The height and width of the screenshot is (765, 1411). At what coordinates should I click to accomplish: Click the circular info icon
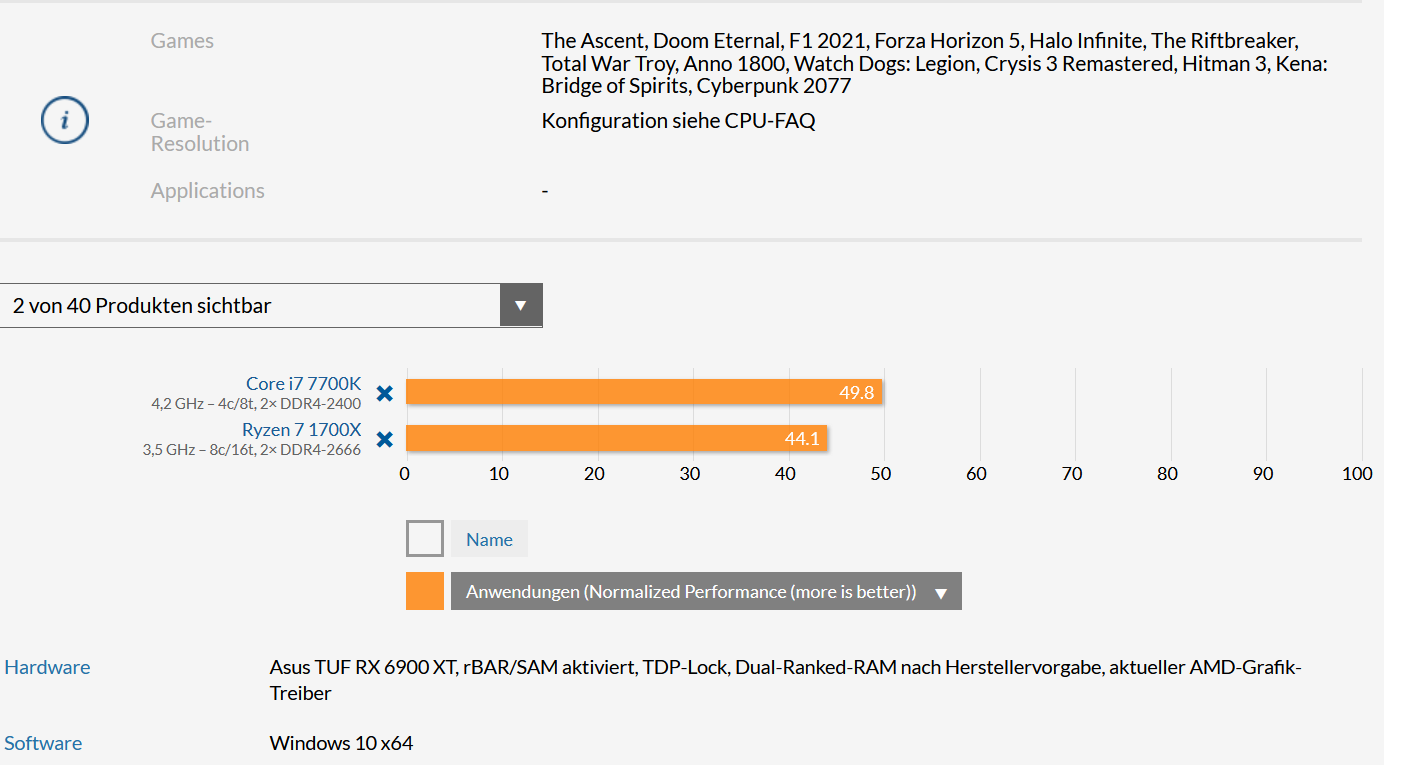(x=65, y=120)
